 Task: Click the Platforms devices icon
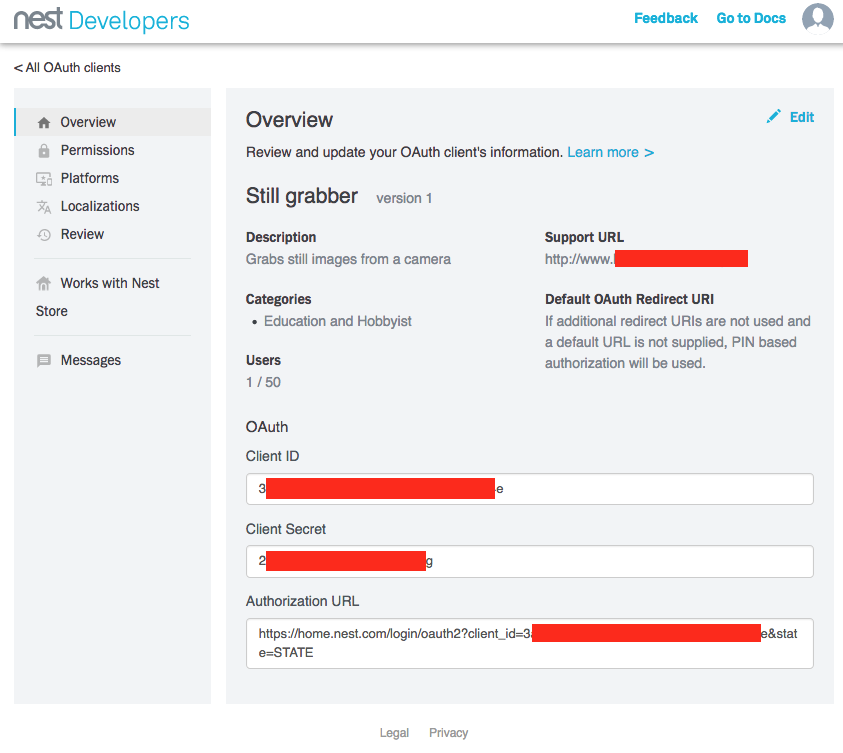(x=44, y=178)
